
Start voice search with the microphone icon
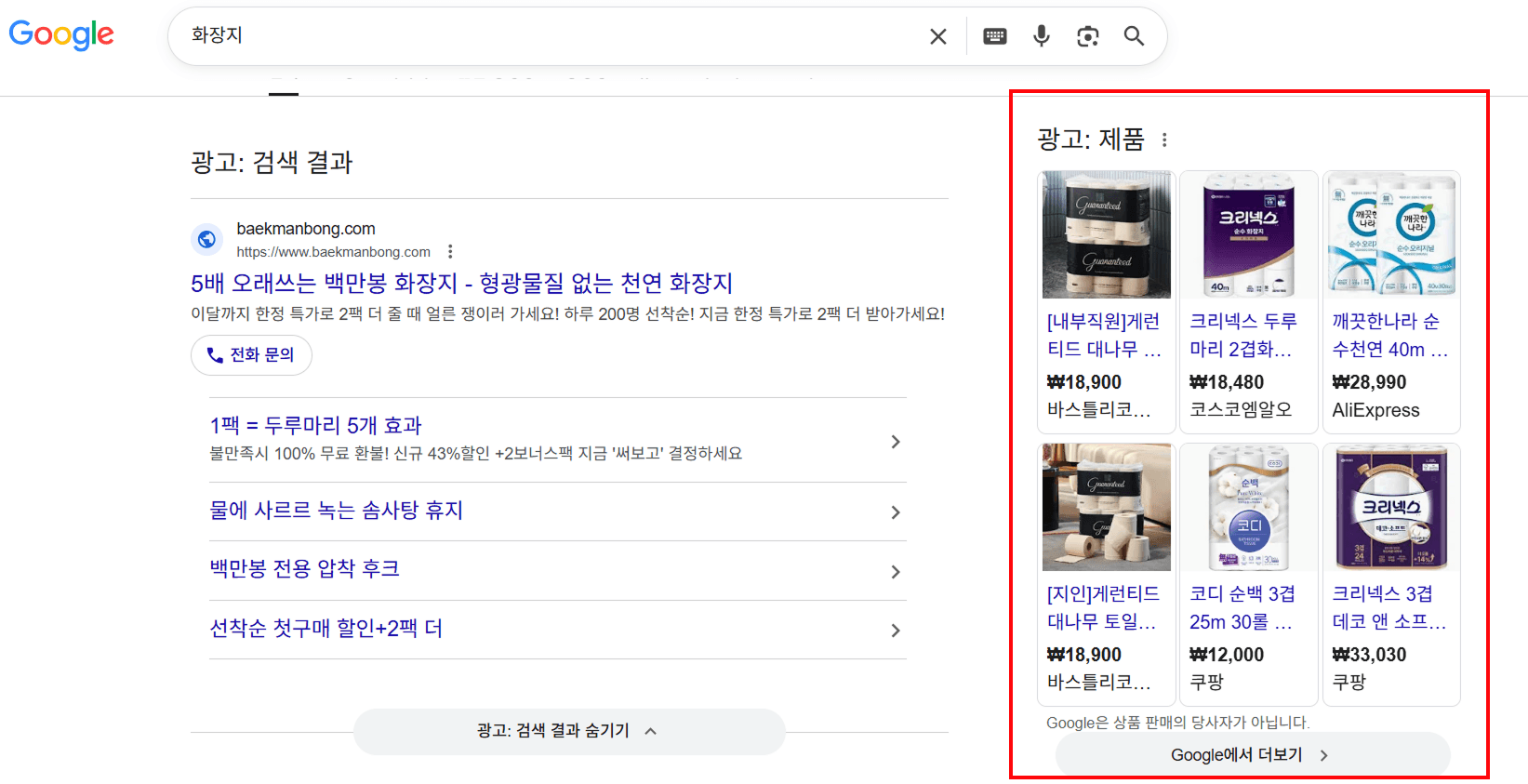(x=1042, y=36)
